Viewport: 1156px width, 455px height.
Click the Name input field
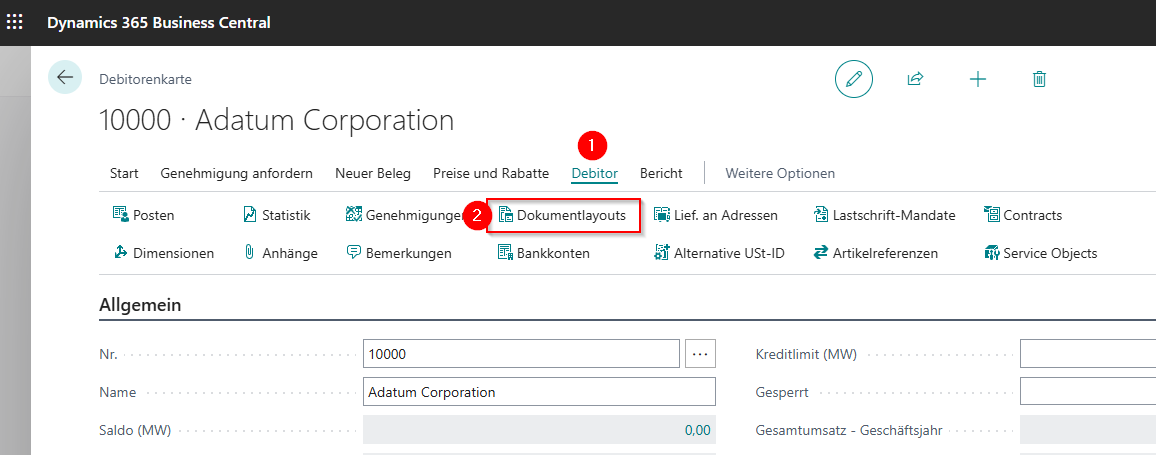(540, 392)
